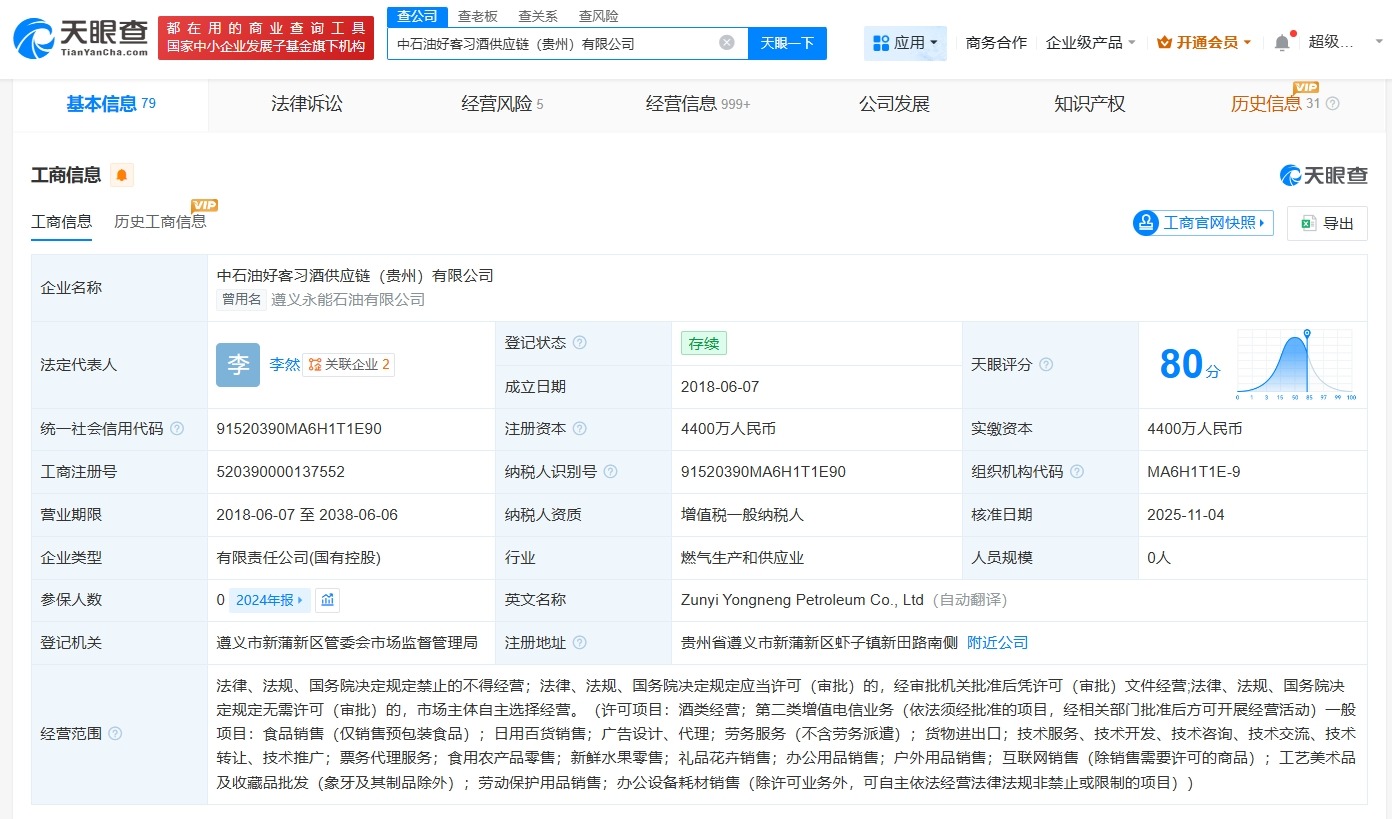
Task: Click the notification bell icon
Action: [1283, 41]
